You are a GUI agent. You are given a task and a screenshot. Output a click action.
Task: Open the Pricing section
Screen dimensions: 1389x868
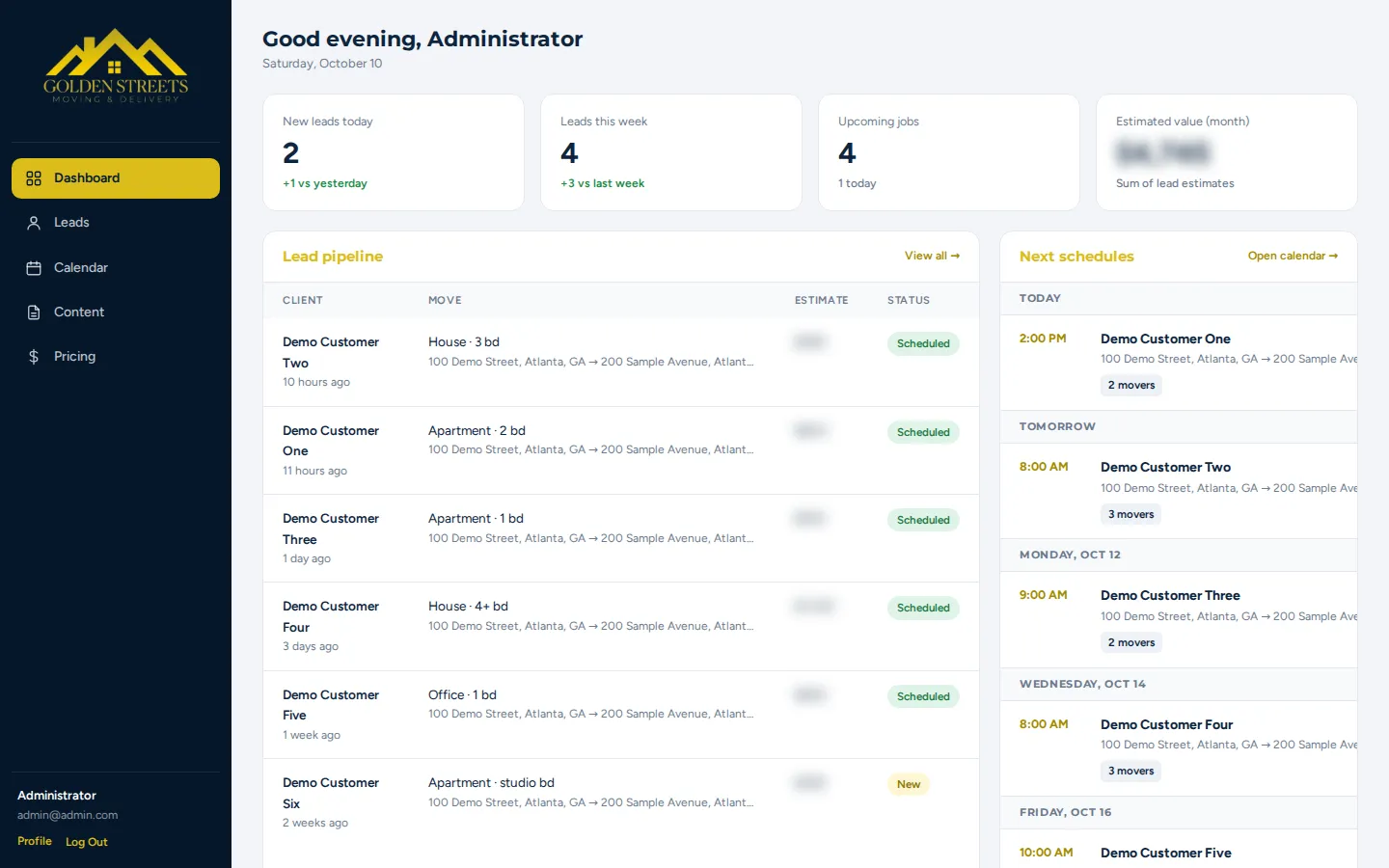coord(116,357)
